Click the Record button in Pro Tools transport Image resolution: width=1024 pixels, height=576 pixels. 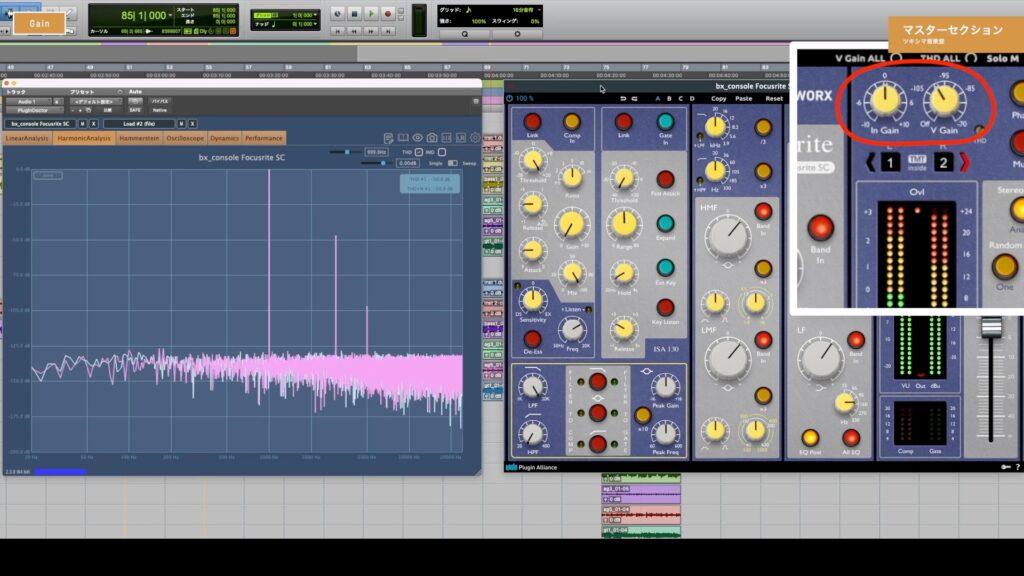[388, 14]
